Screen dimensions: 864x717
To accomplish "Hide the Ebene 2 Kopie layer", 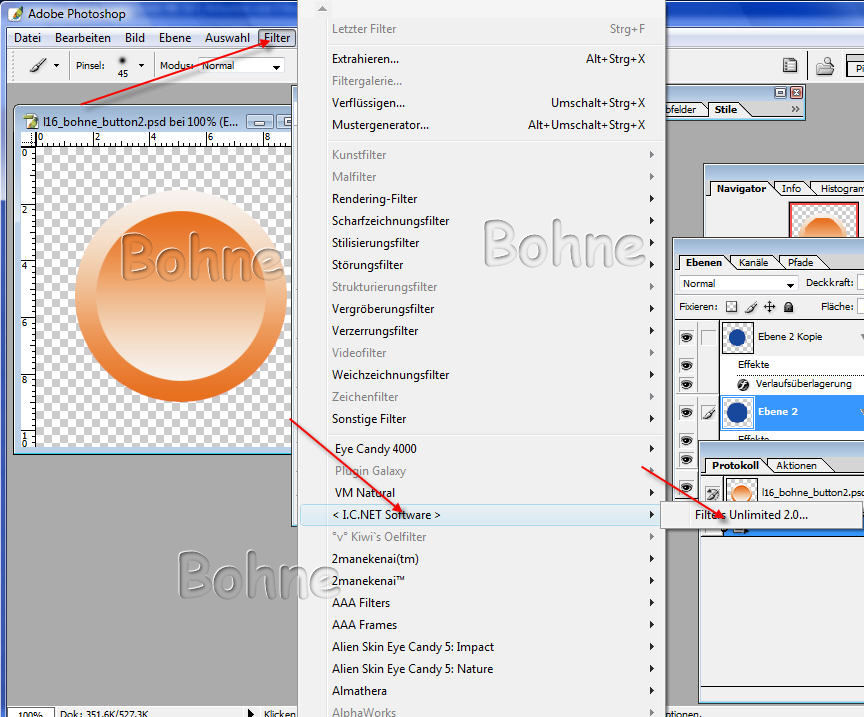I will (x=686, y=338).
